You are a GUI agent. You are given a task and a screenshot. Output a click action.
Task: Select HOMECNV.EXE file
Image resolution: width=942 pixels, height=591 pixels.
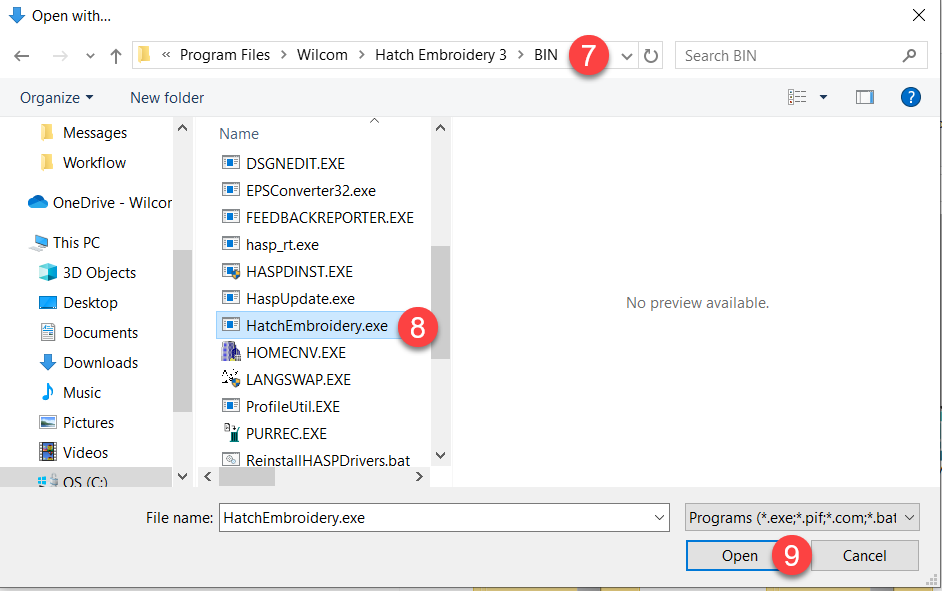pos(296,353)
